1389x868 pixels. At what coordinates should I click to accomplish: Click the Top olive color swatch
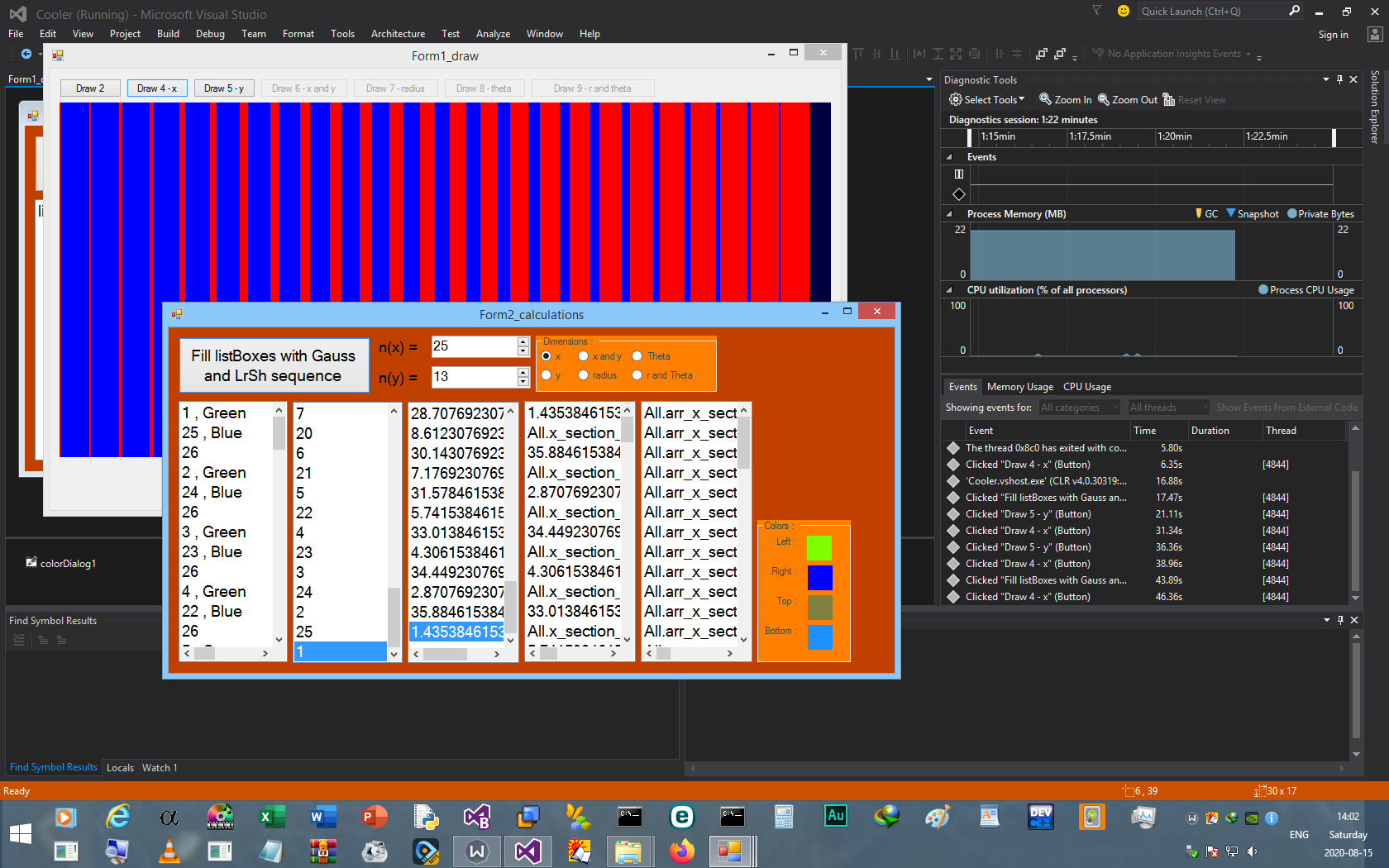(819, 608)
